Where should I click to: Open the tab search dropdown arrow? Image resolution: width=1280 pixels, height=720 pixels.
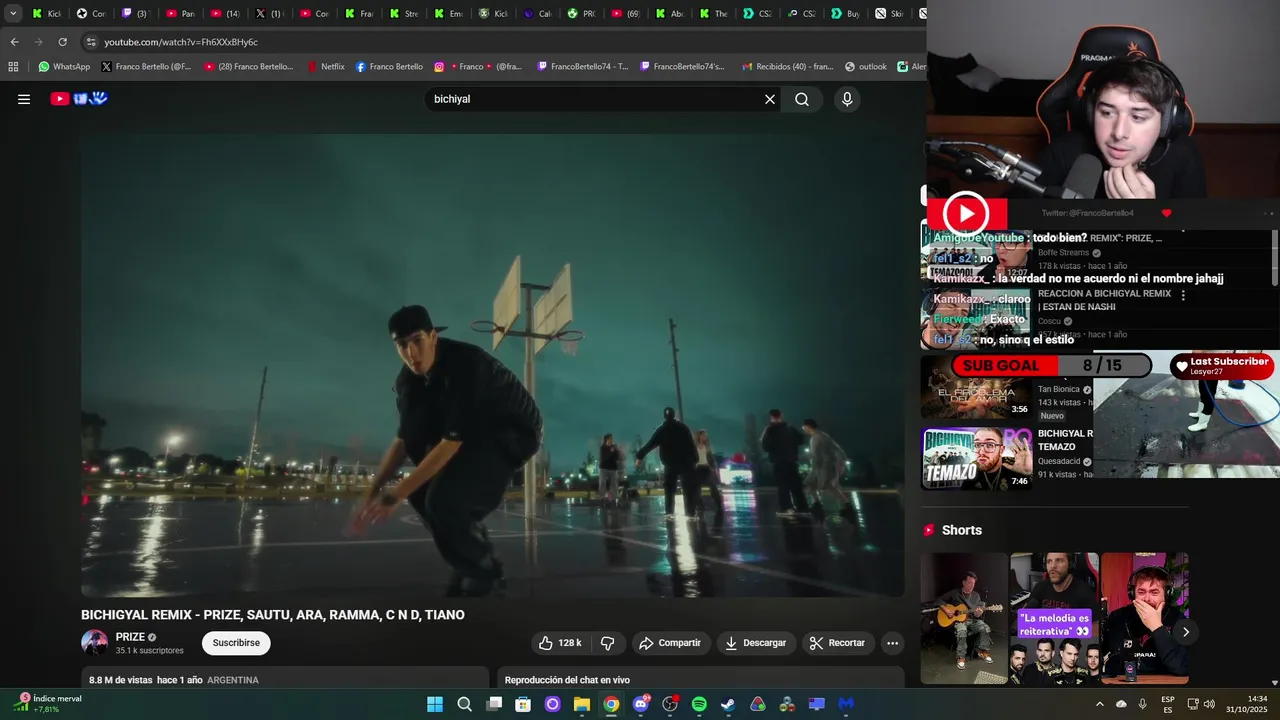[13, 13]
